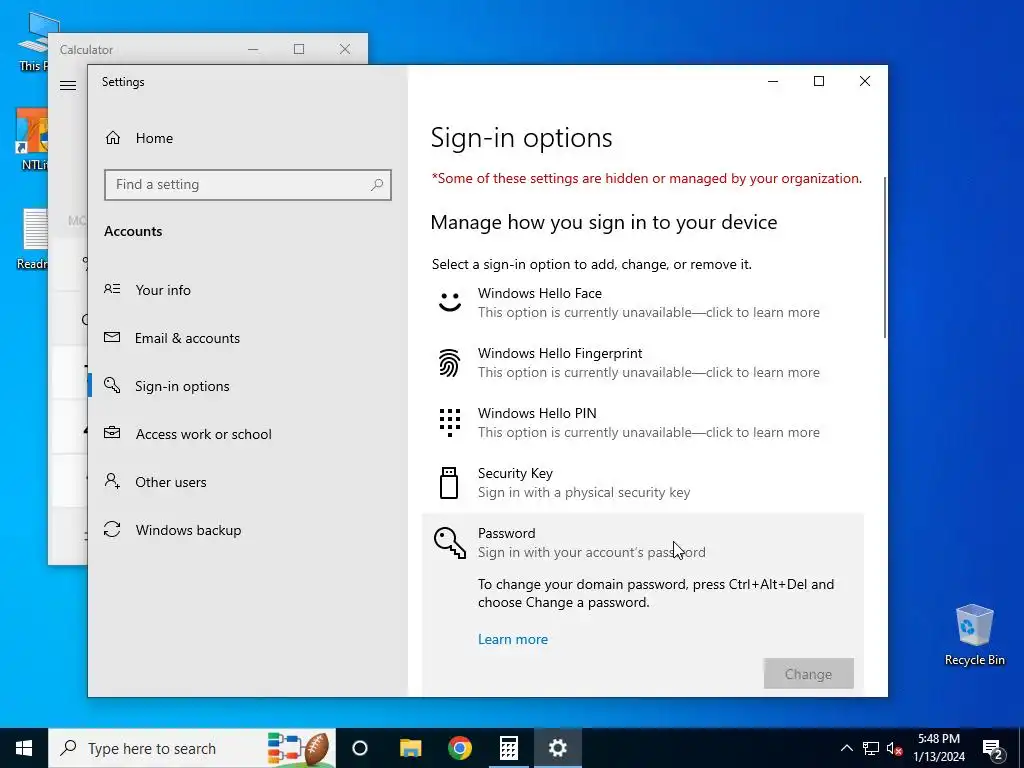This screenshot has width=1024, height=768.
Task: Click the Accounts section heading
Action: click(133, 231)
